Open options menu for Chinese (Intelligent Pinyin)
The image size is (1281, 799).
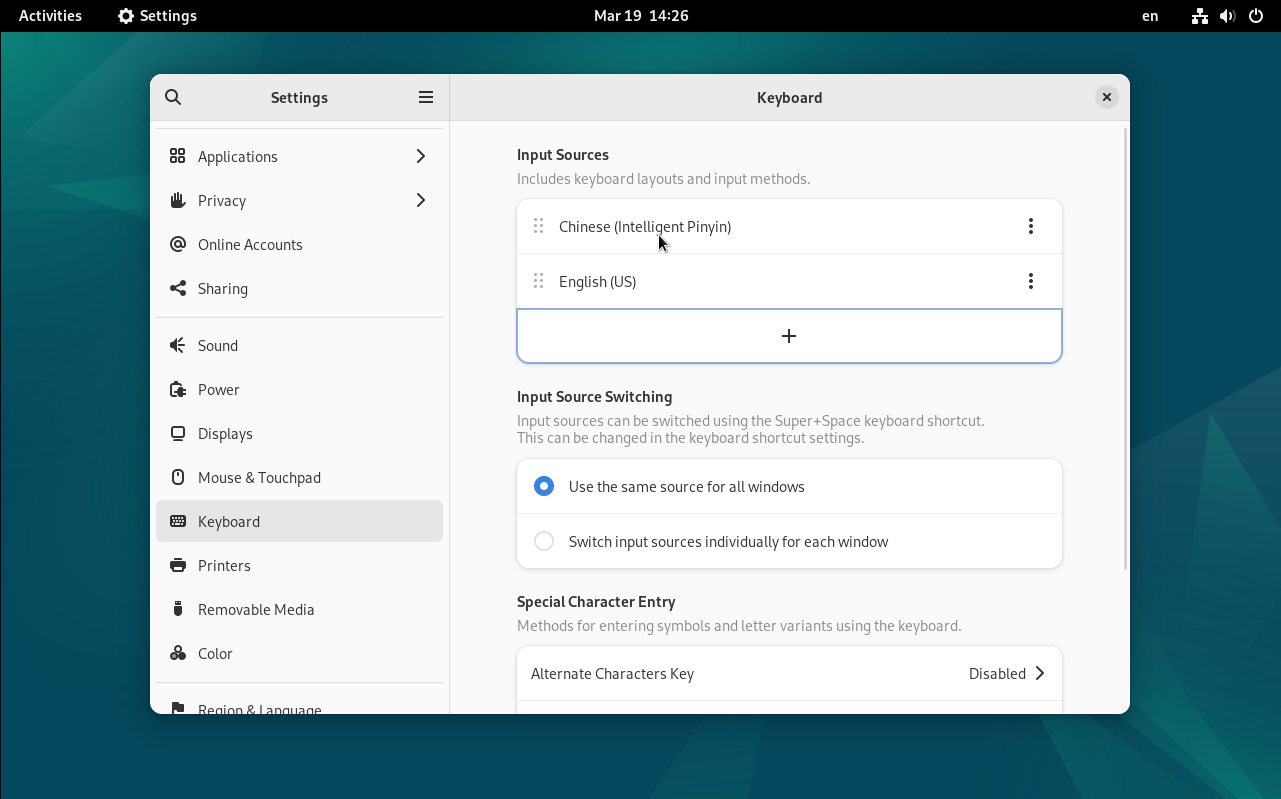pyautogui.click(x=1030, y=227)
